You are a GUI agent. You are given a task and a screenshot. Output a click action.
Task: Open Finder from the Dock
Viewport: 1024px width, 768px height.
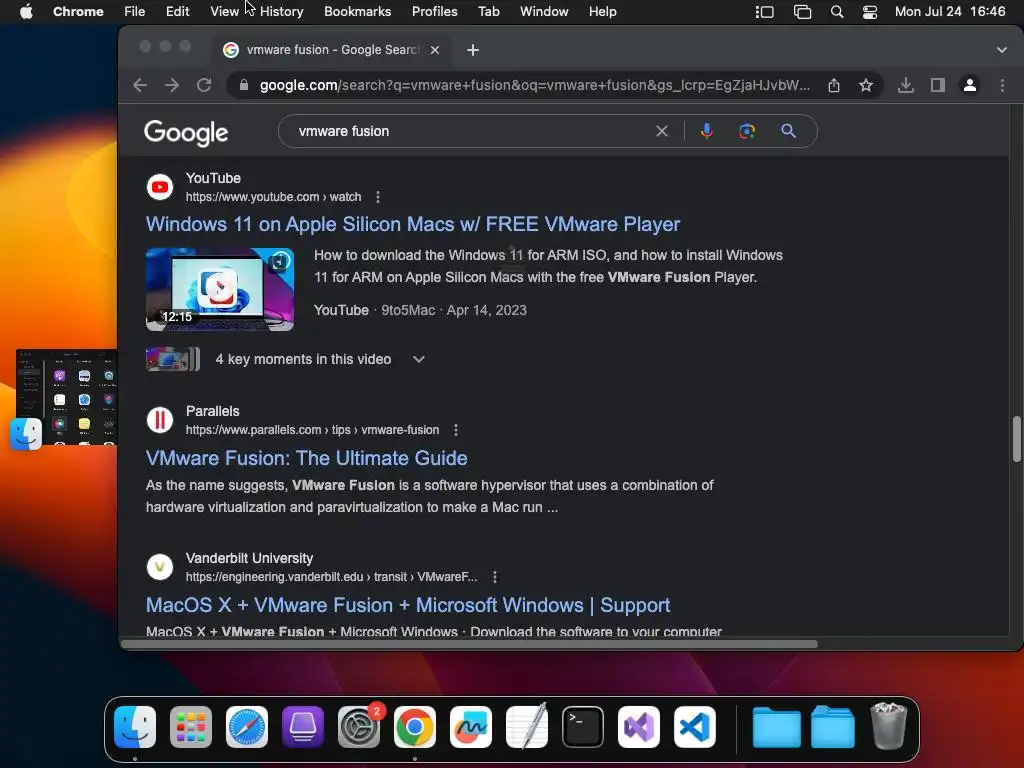135,727
